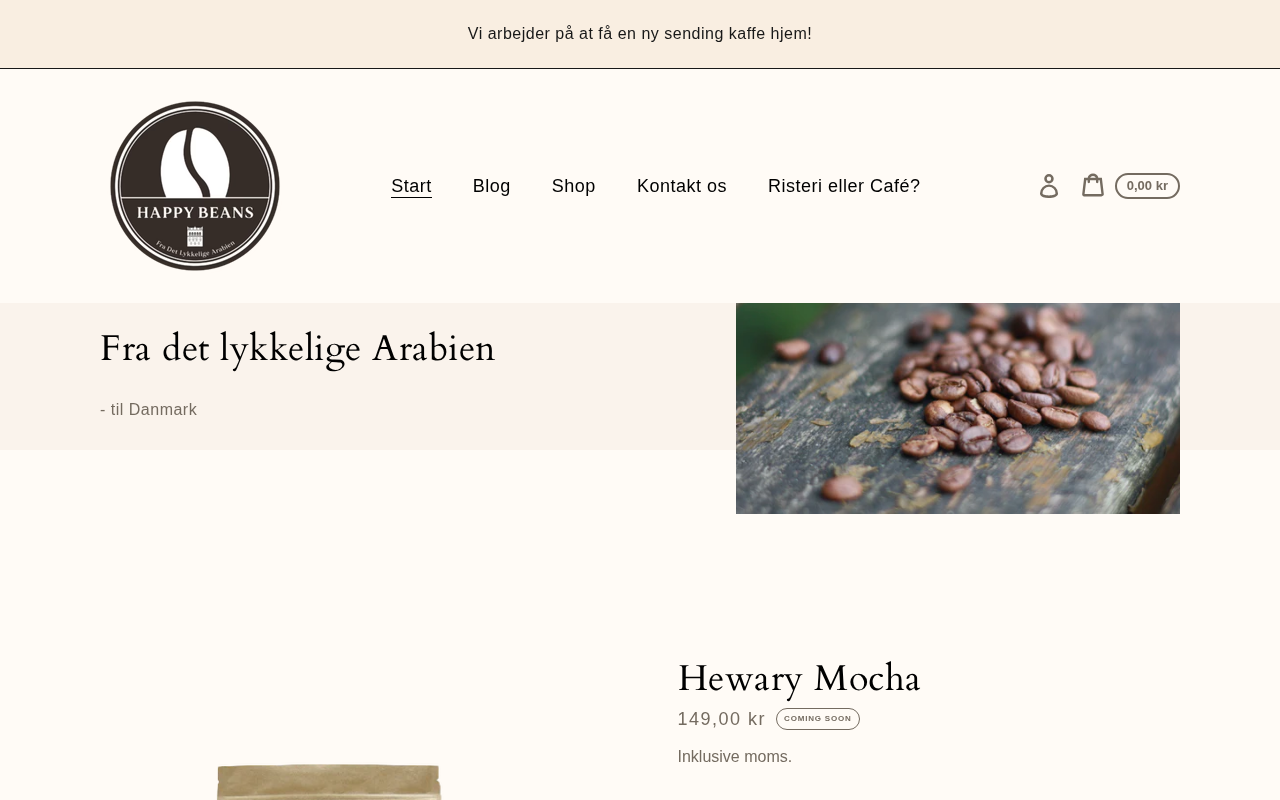Click the 149,00 kr price

pos(721,719)
